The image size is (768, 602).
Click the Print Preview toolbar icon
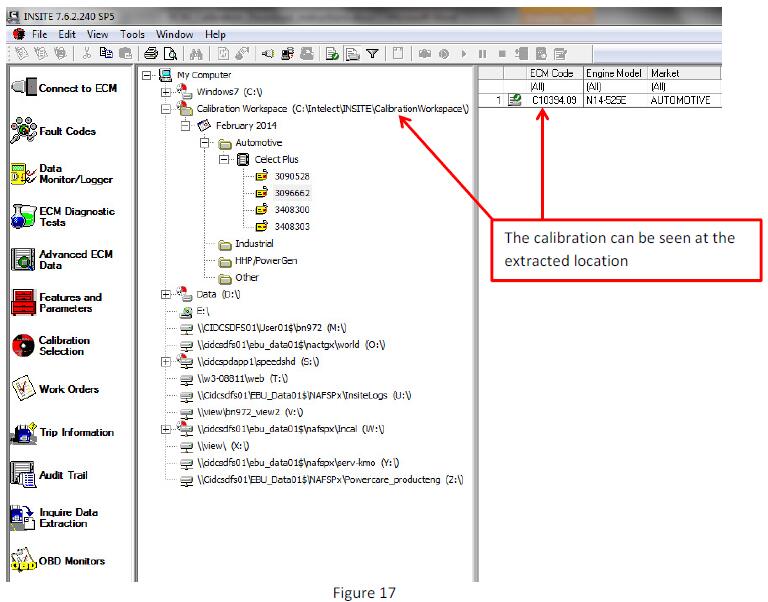[170, 53]
